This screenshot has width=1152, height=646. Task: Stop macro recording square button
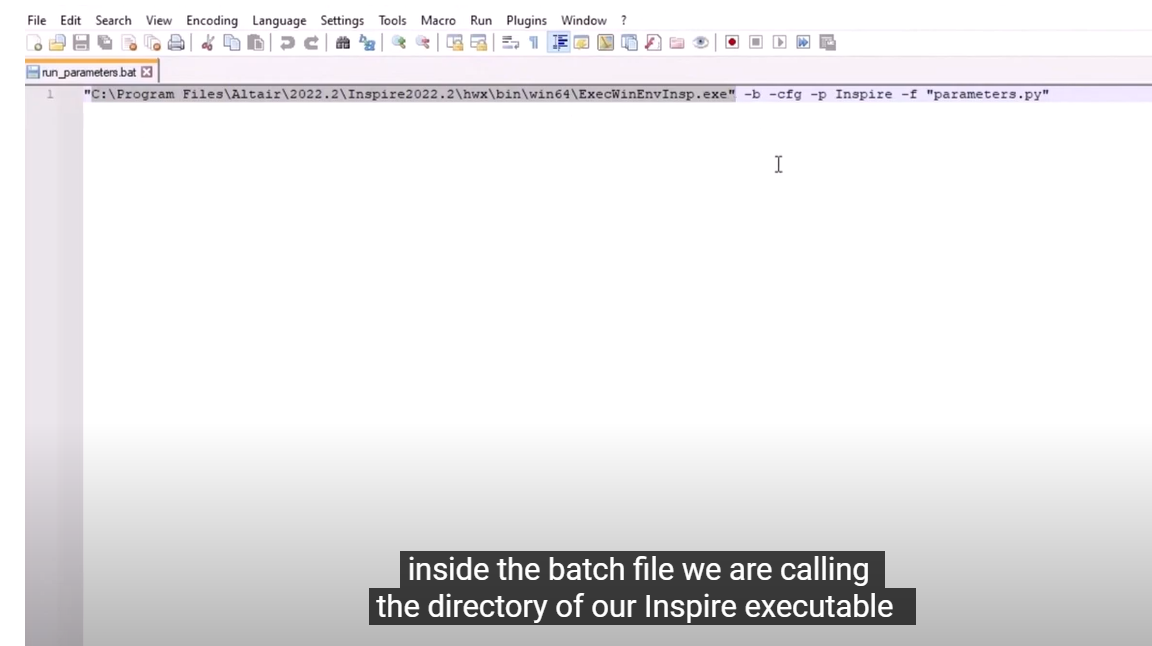(x=755, y=43)
